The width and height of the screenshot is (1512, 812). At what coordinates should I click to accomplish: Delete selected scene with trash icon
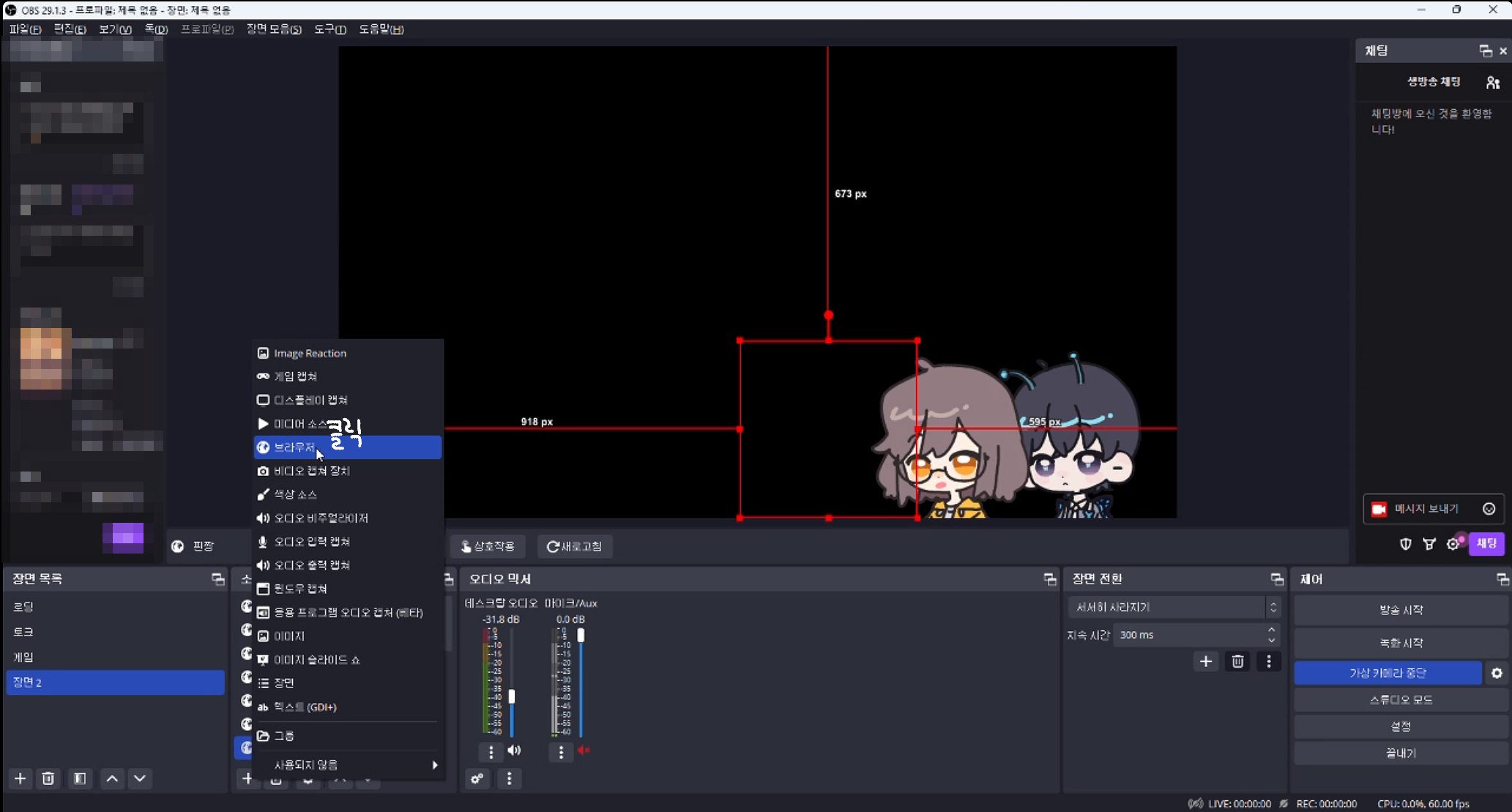[x=48, y=778]
